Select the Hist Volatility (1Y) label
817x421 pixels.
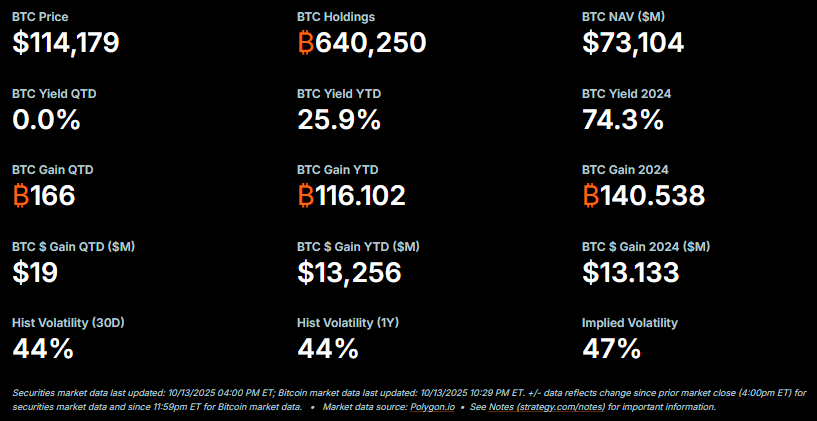pyautogui.click(x=348, y=323)
